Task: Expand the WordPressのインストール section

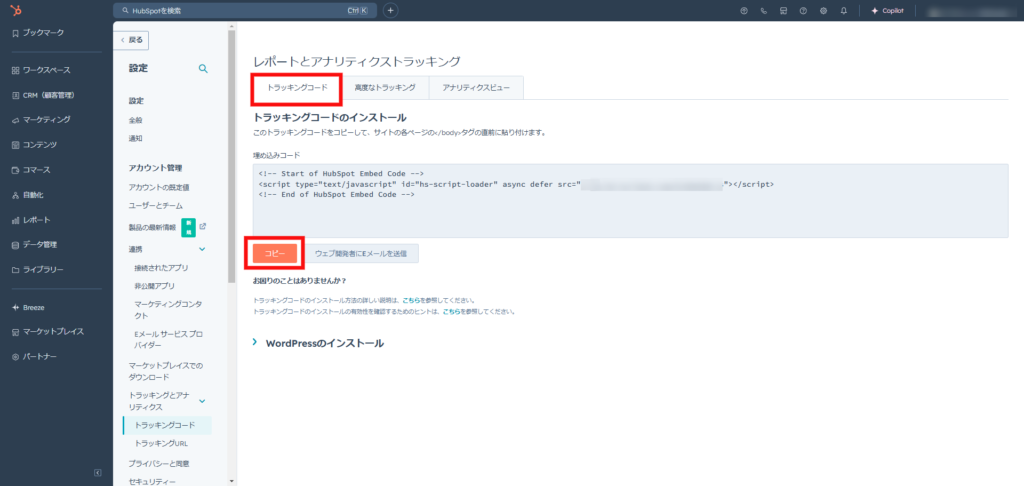Action: (318, 343)
